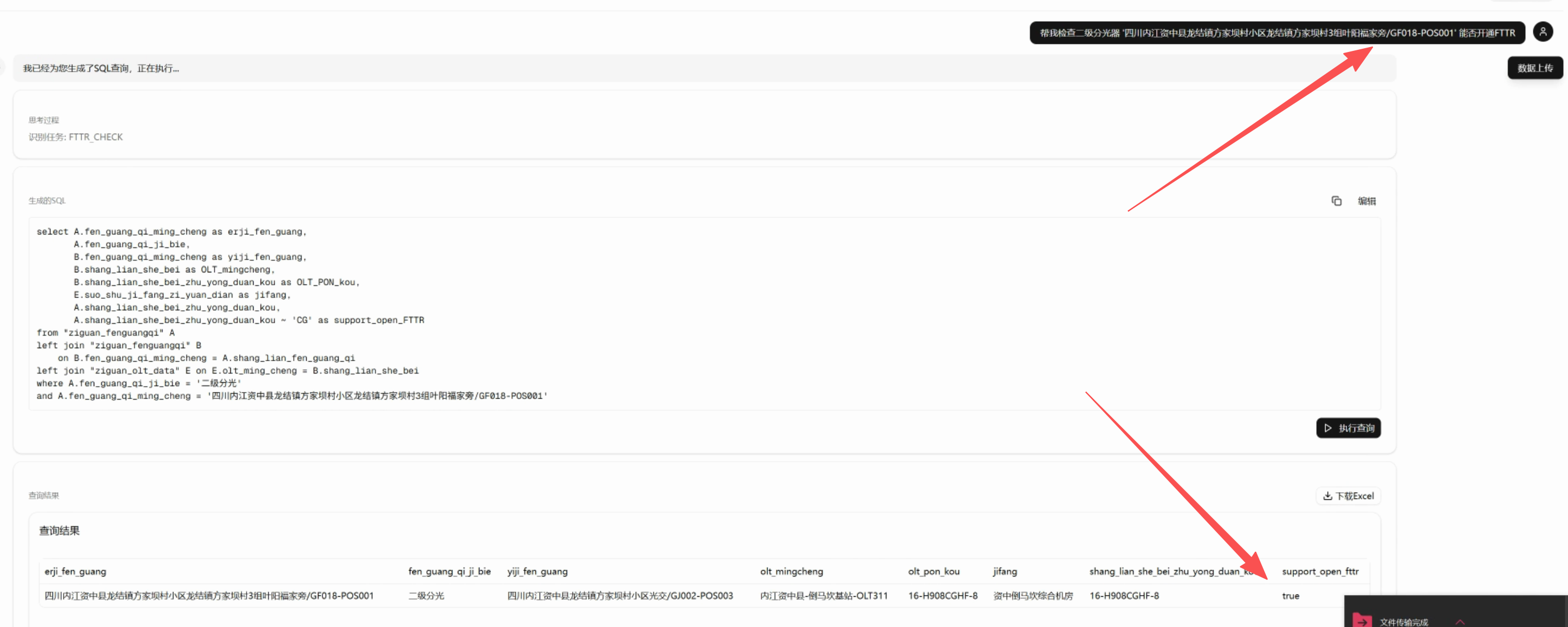The width and height of the screenshot is (1568, 627).
Task: Select the user question message bubble
Action: (x=1277, y=33)
